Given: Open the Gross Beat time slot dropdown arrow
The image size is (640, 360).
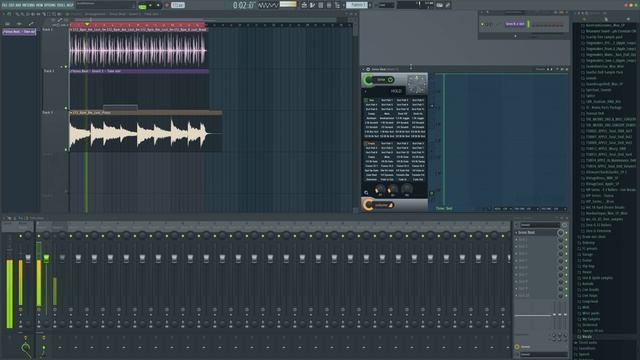Looking at the screenshot, I should (x=391, y=80).
